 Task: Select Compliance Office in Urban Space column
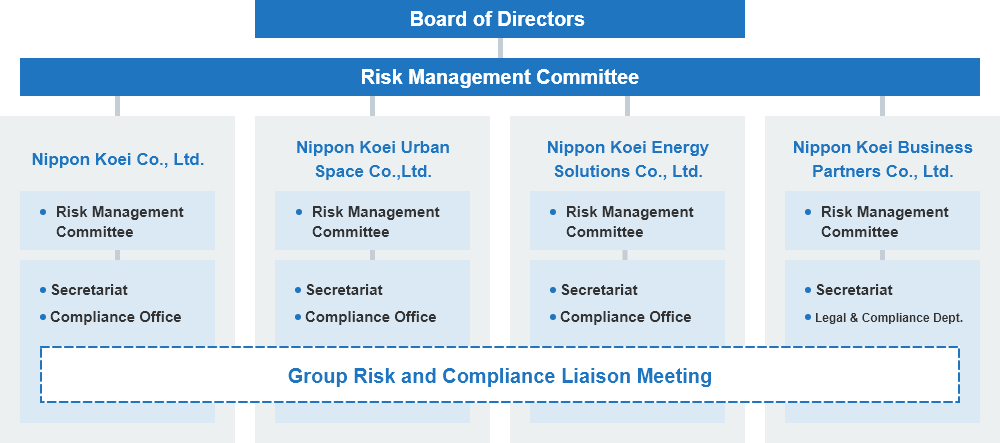click(371, 317)
